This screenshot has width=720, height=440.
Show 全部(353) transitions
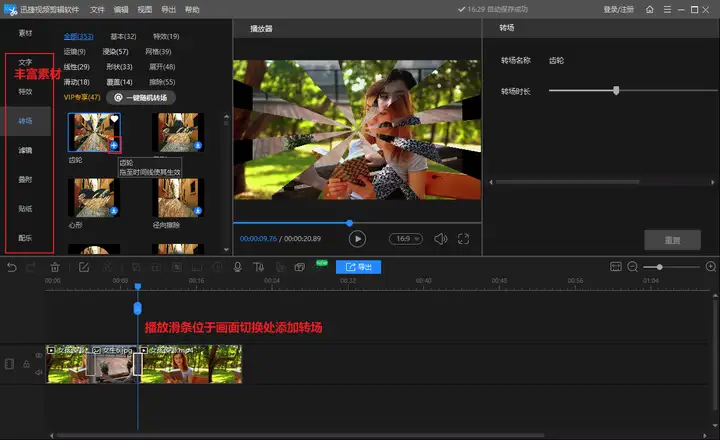coord(79,36)
